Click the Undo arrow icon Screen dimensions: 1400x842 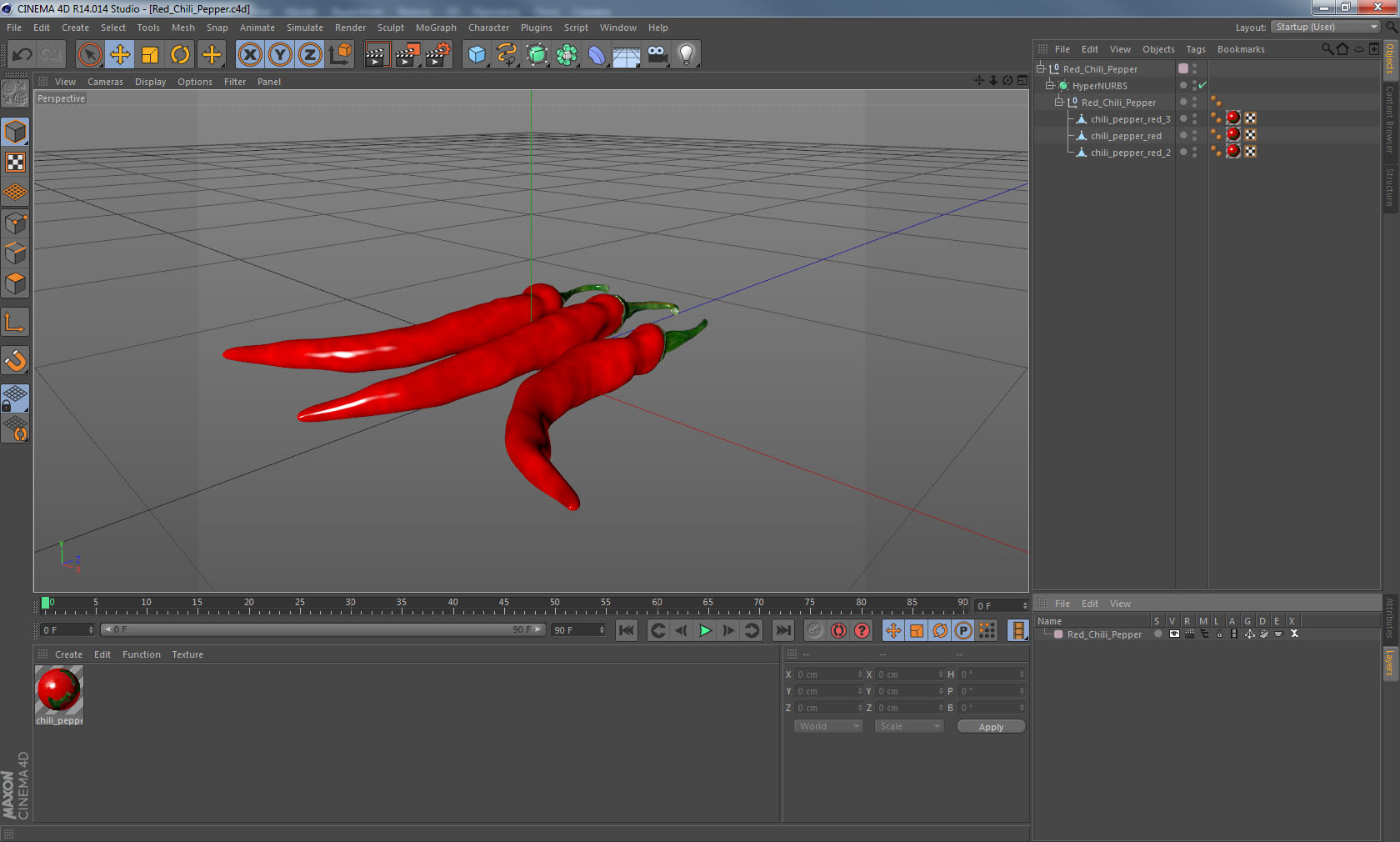pos(22,55)
